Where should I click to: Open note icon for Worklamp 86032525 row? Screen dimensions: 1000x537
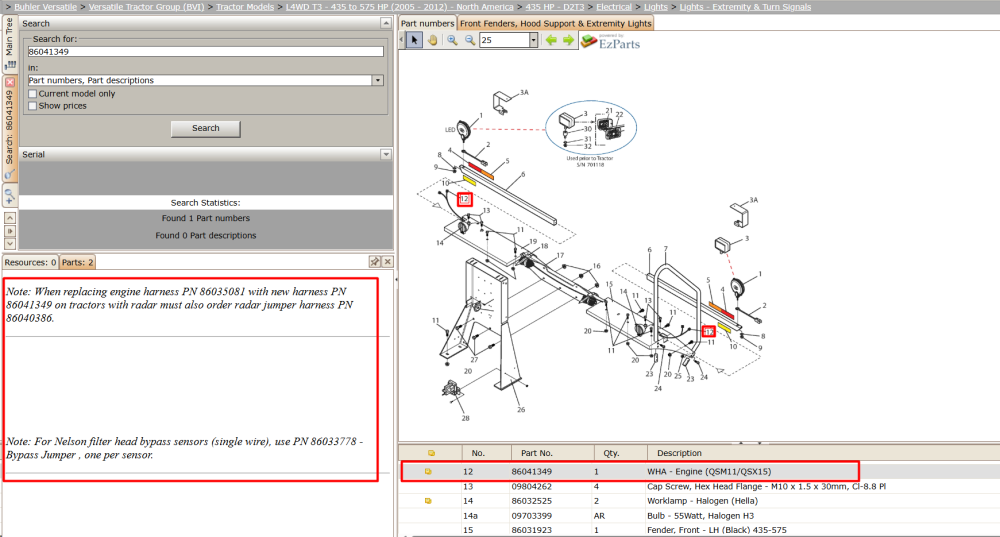coord(429,501)
